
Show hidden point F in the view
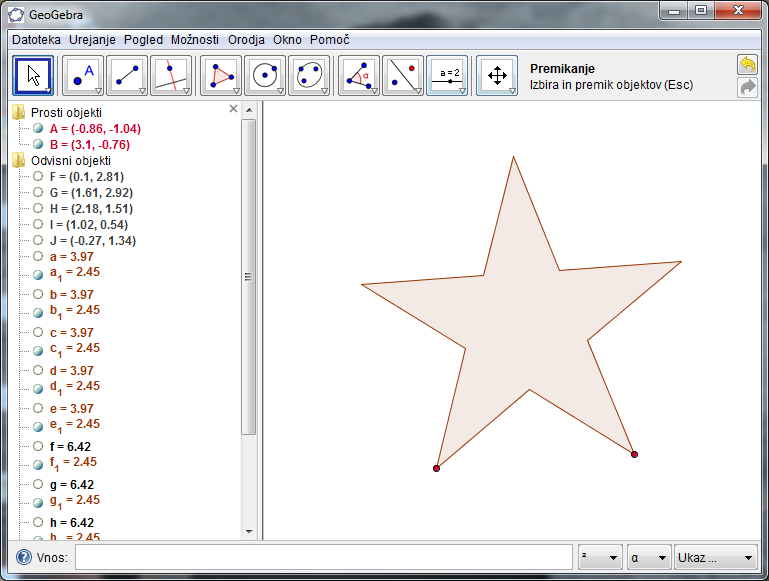coord(38,177)
